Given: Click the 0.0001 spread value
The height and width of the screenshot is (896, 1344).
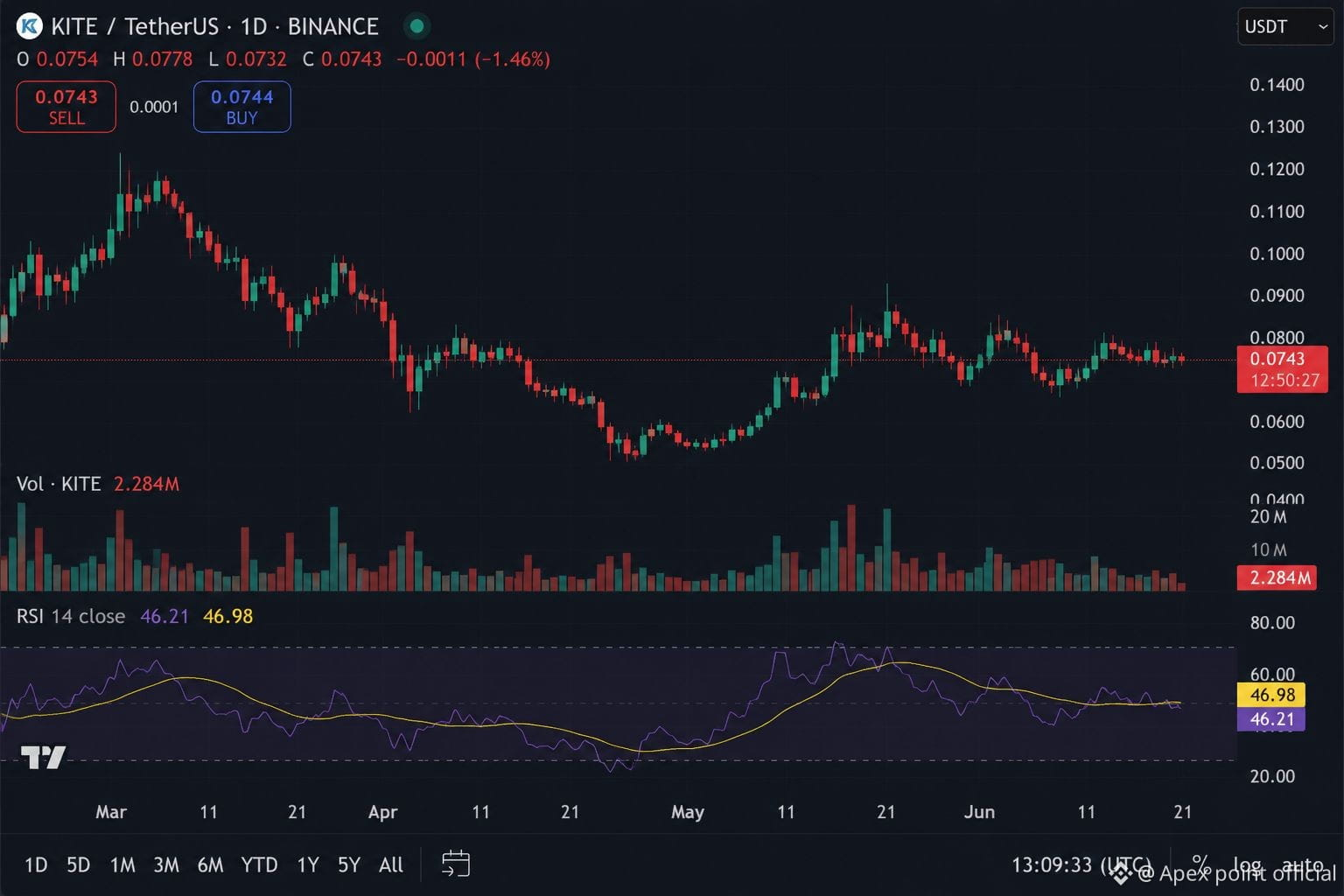Looking at the screenshot, I should 154,107.
